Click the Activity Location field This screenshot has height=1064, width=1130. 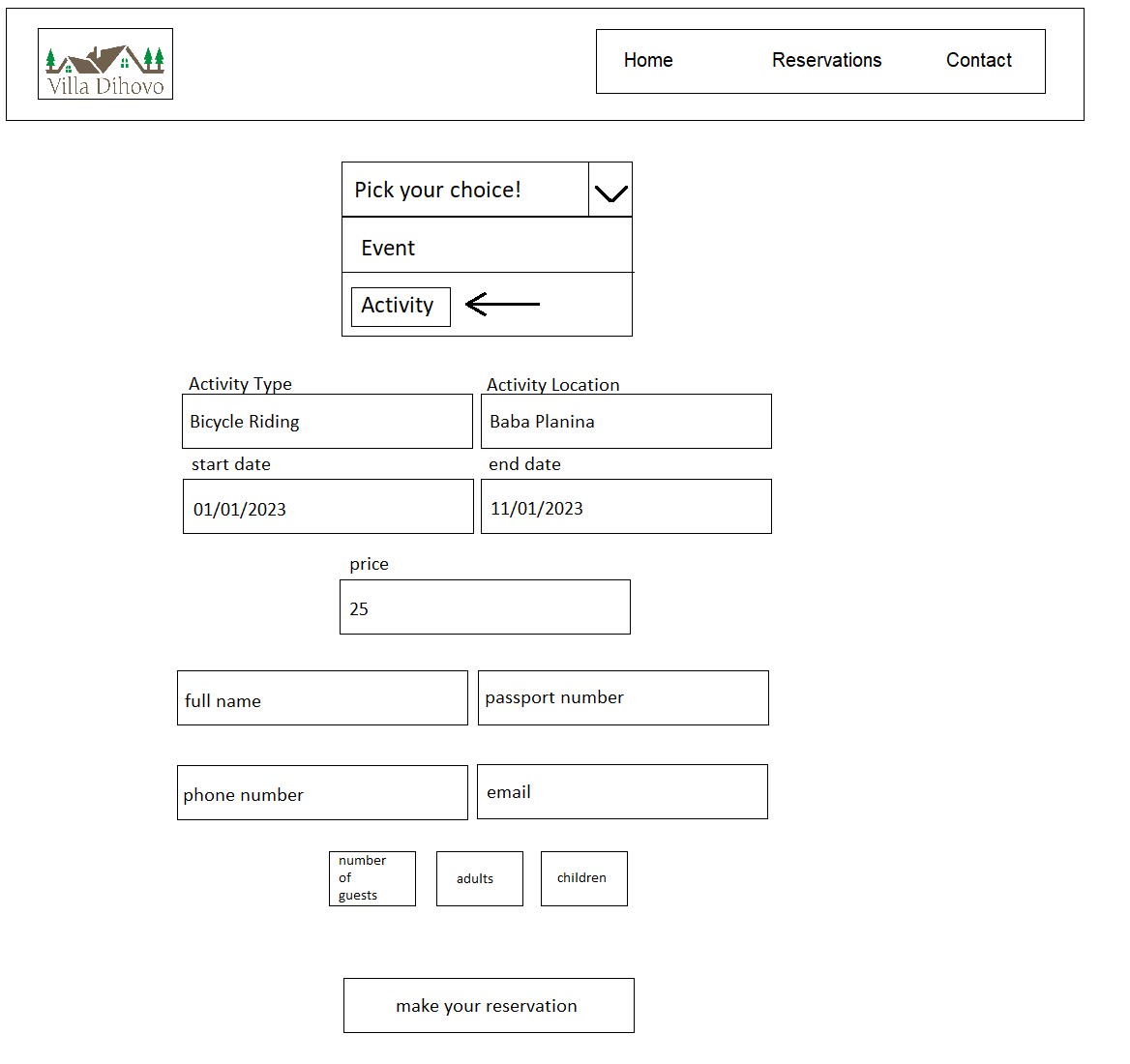pyautogui.click(x=626, y=422)
